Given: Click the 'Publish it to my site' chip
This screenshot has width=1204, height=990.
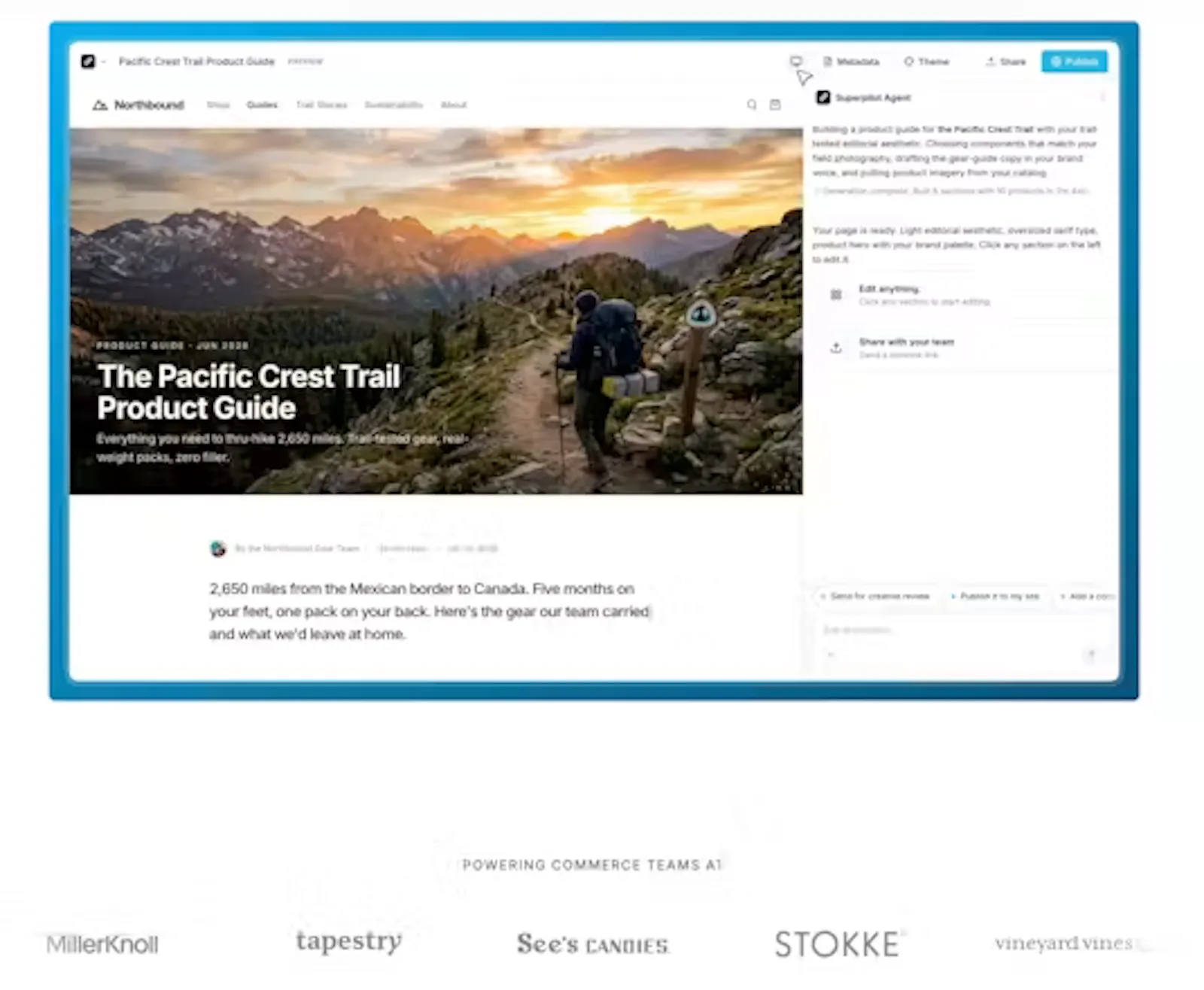Looking at the screenshot, I should [x=995, y=597].
